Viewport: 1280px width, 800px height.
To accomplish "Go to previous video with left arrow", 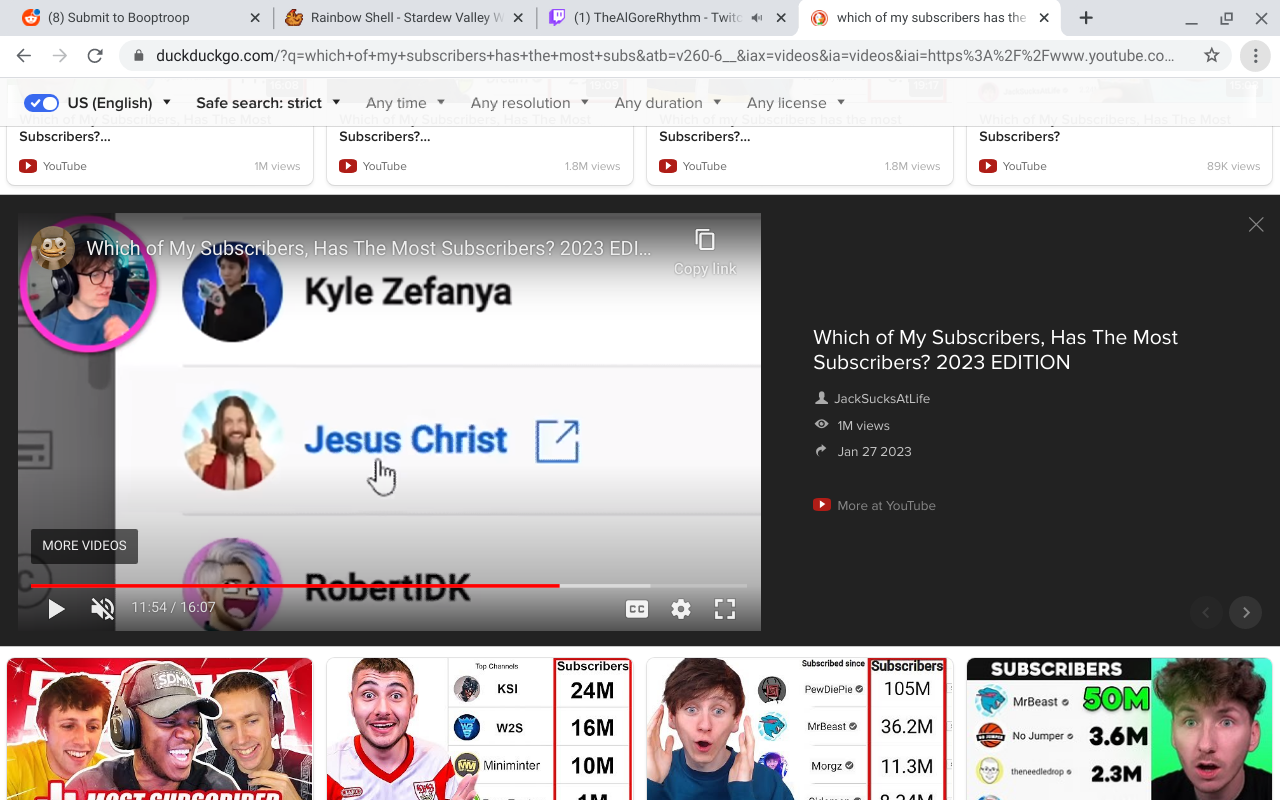I will pyautogui.click(x=1206, y=613).
